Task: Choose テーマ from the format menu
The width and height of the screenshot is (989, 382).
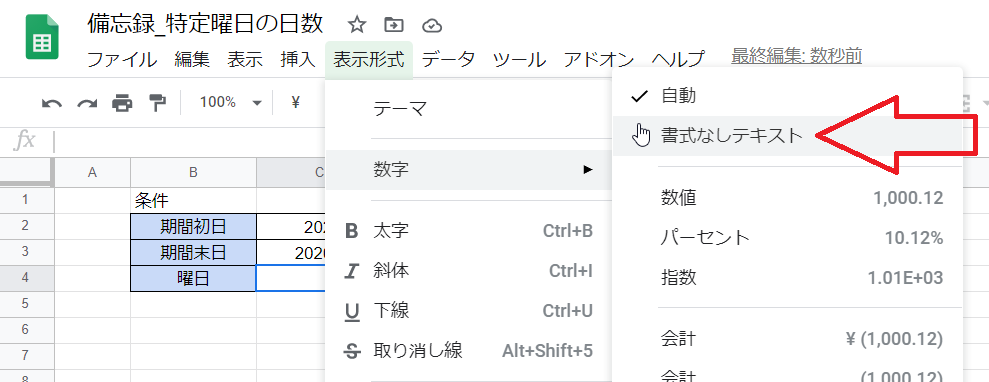Action: [x=469, y=109]
